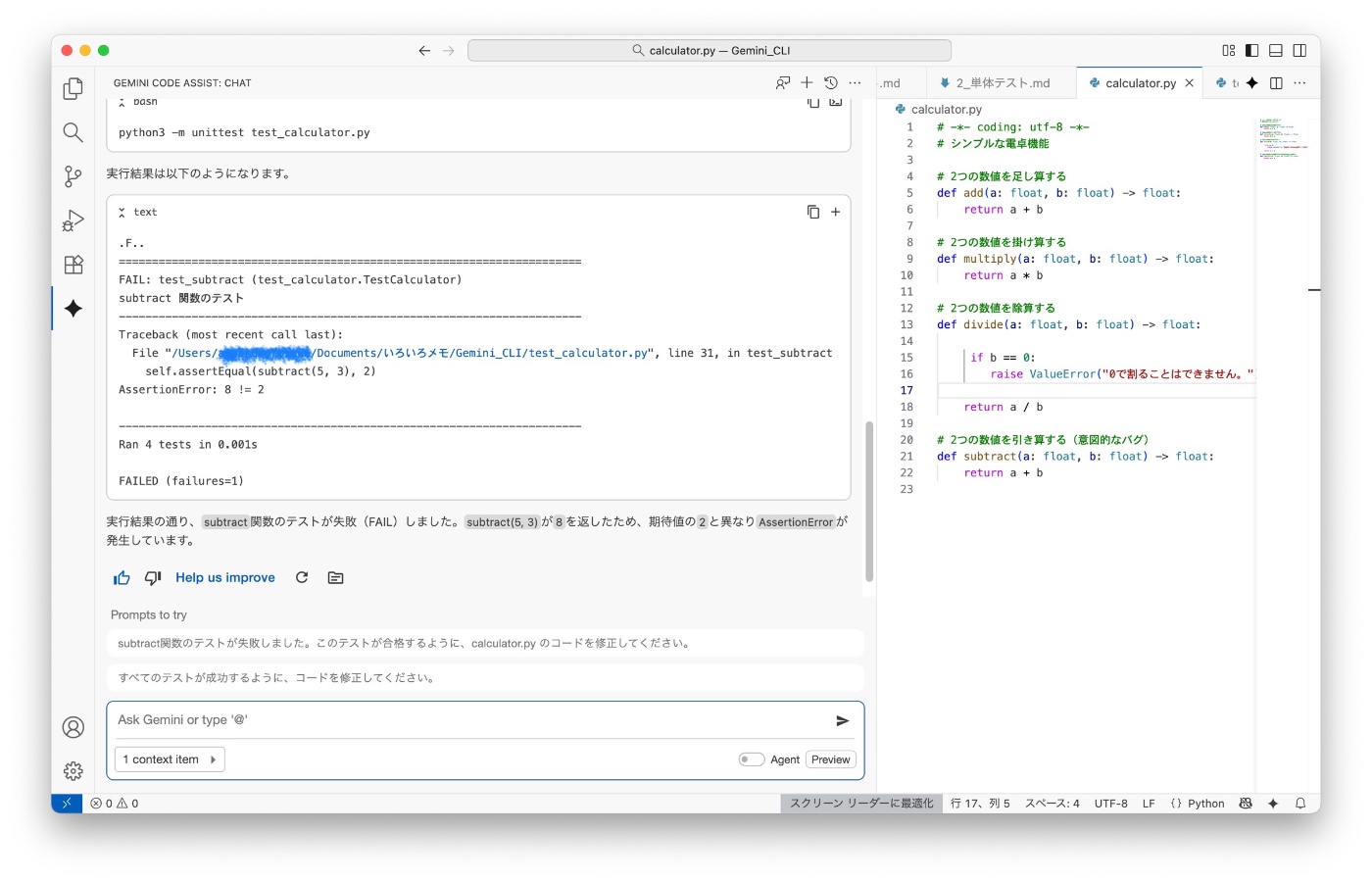Open the Search view in activity bar
Screen dimensions: 1372x881
tap(73, 132)
